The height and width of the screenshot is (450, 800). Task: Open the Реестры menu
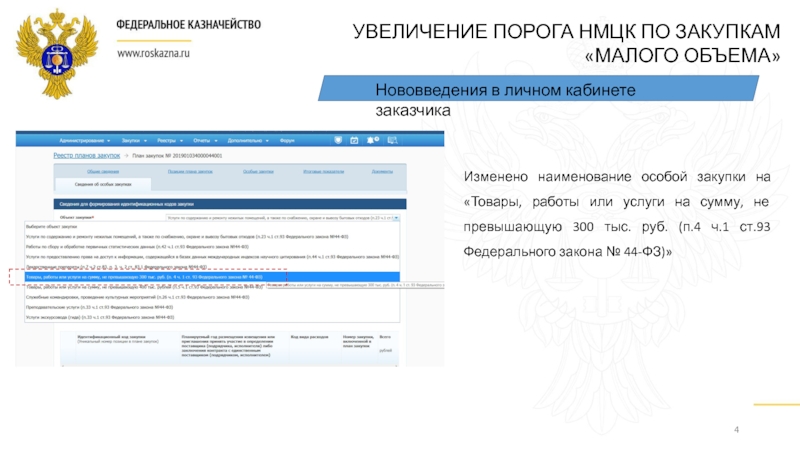click(x=170, y=140)
